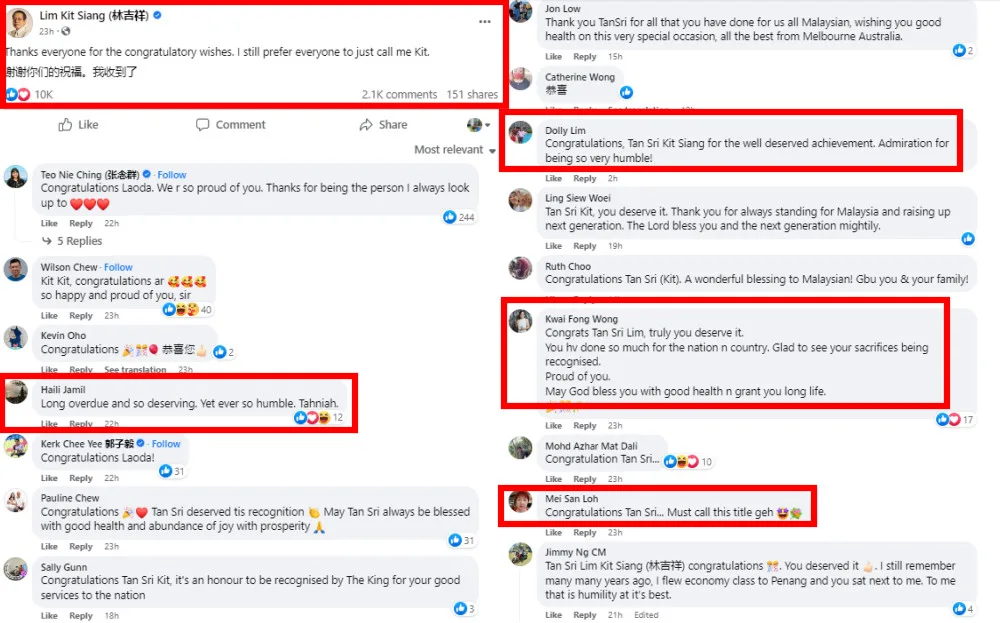Open the profile switcher dropdown beside Share
Image resolution: width=1000 pixels, height=623 pixels.
click(x=479, y=125)
